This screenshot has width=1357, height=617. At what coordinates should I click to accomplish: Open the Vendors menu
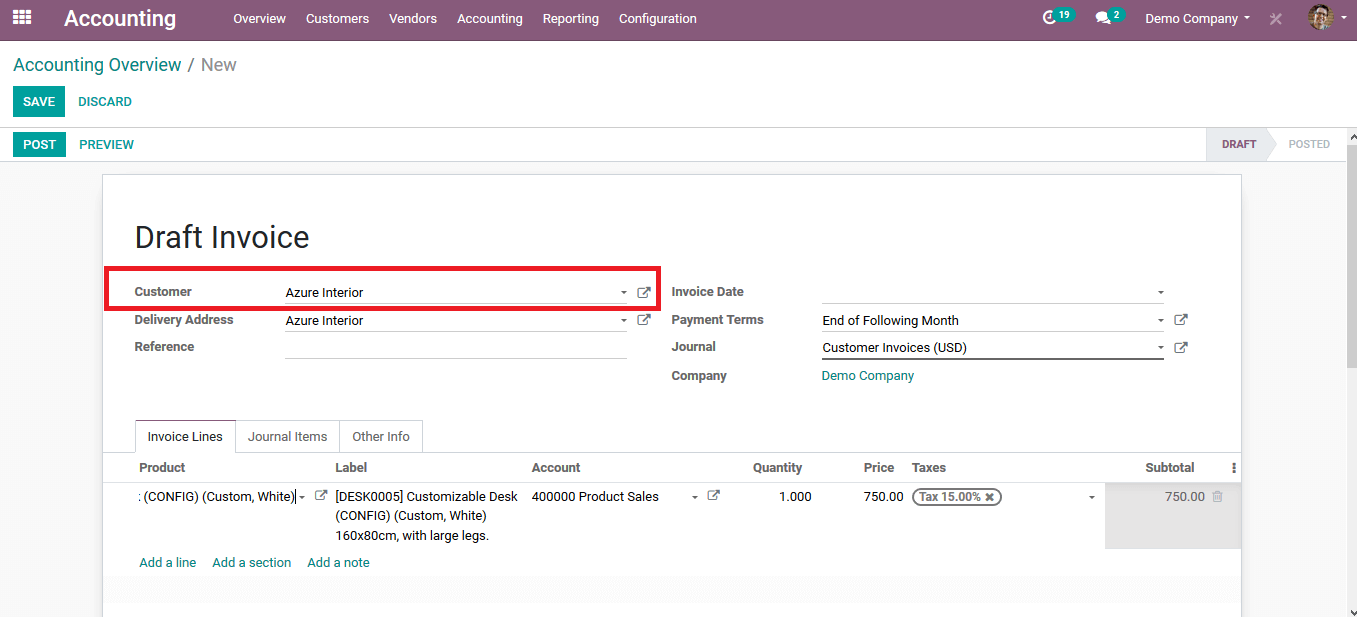(x=413, y=18)
